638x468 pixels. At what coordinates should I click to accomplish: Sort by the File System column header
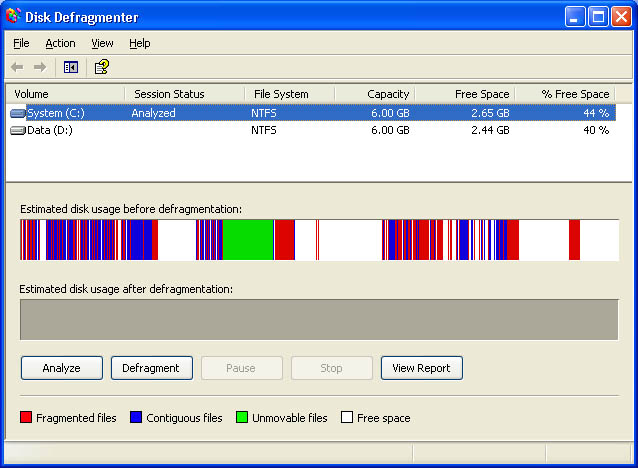pyautogui.click(x=290, y=94)
